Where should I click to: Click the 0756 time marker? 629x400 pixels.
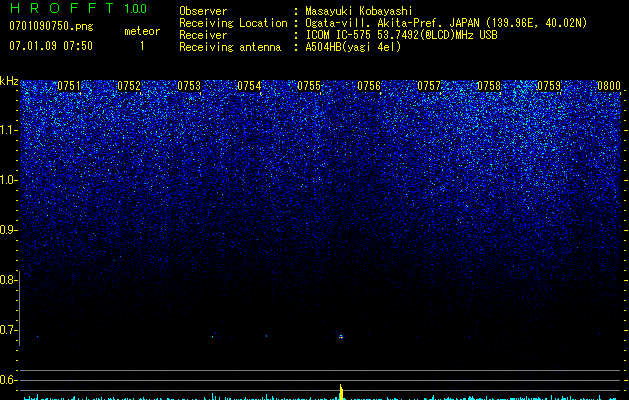369,86
